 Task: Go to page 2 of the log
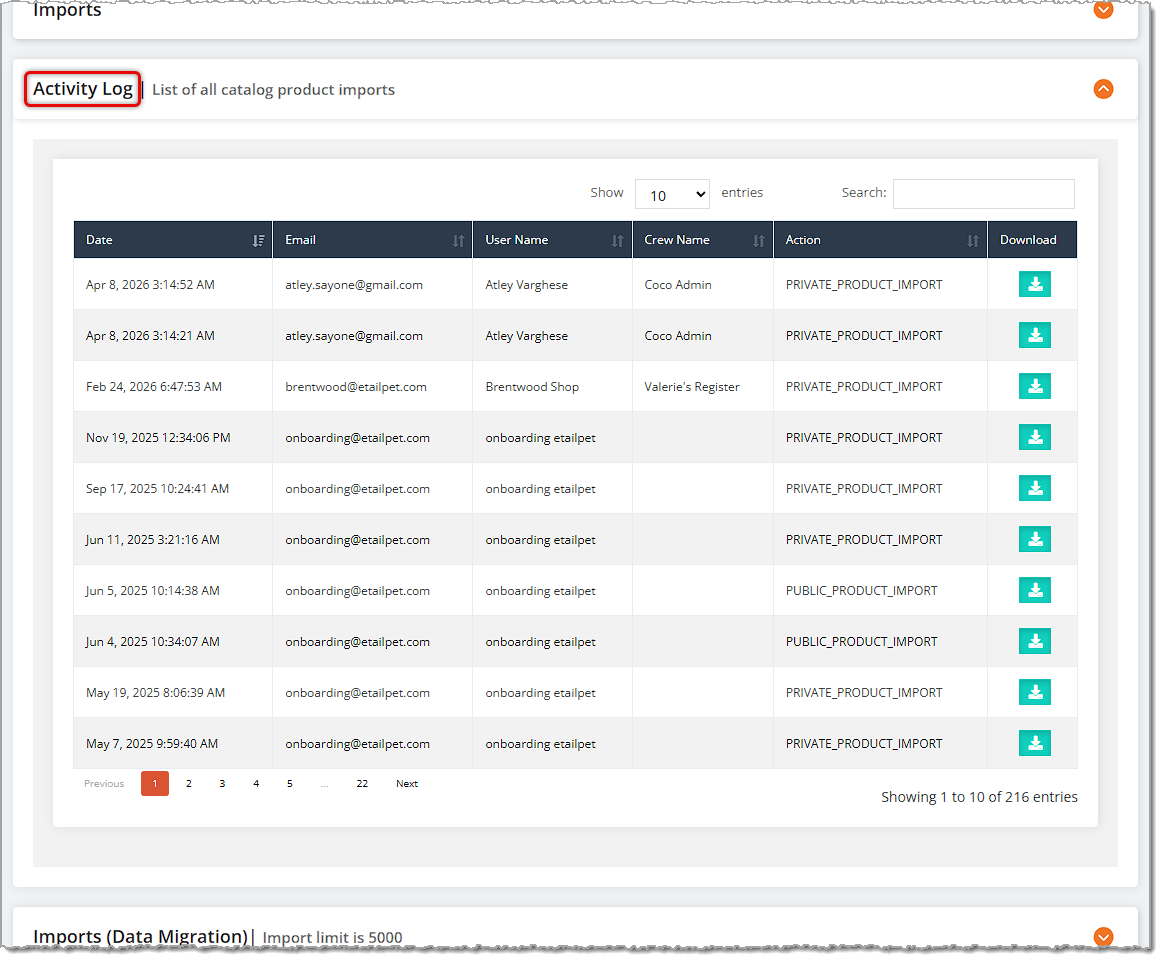click(189, 783)
